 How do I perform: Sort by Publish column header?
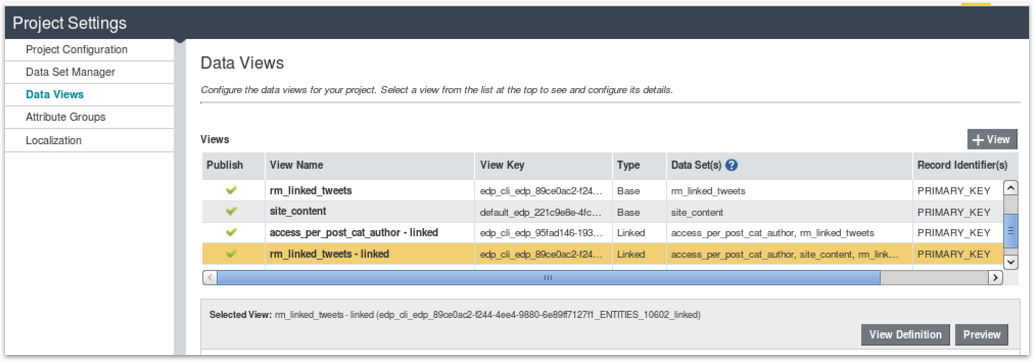[233, 166]
